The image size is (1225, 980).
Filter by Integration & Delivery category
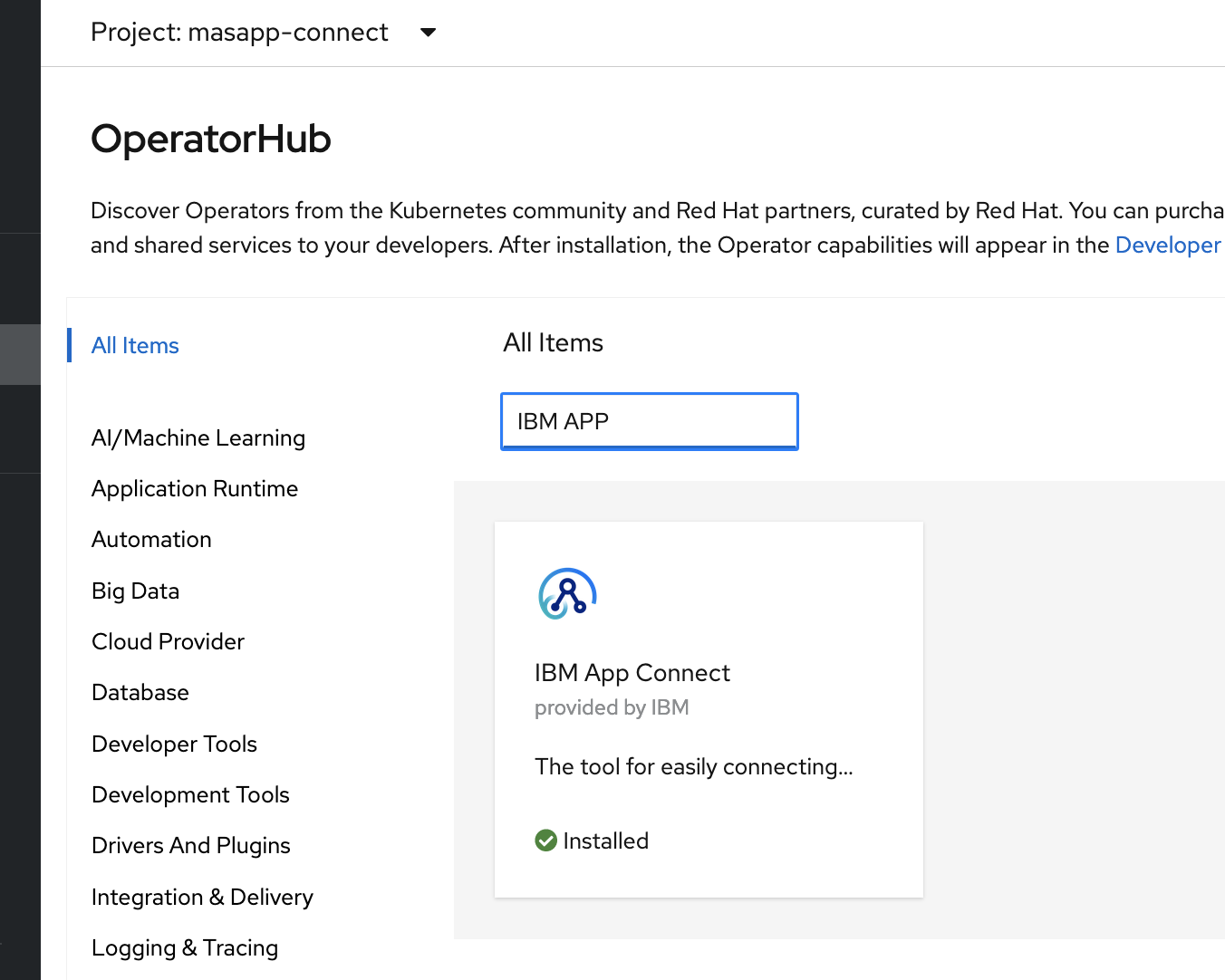(203, 898)
